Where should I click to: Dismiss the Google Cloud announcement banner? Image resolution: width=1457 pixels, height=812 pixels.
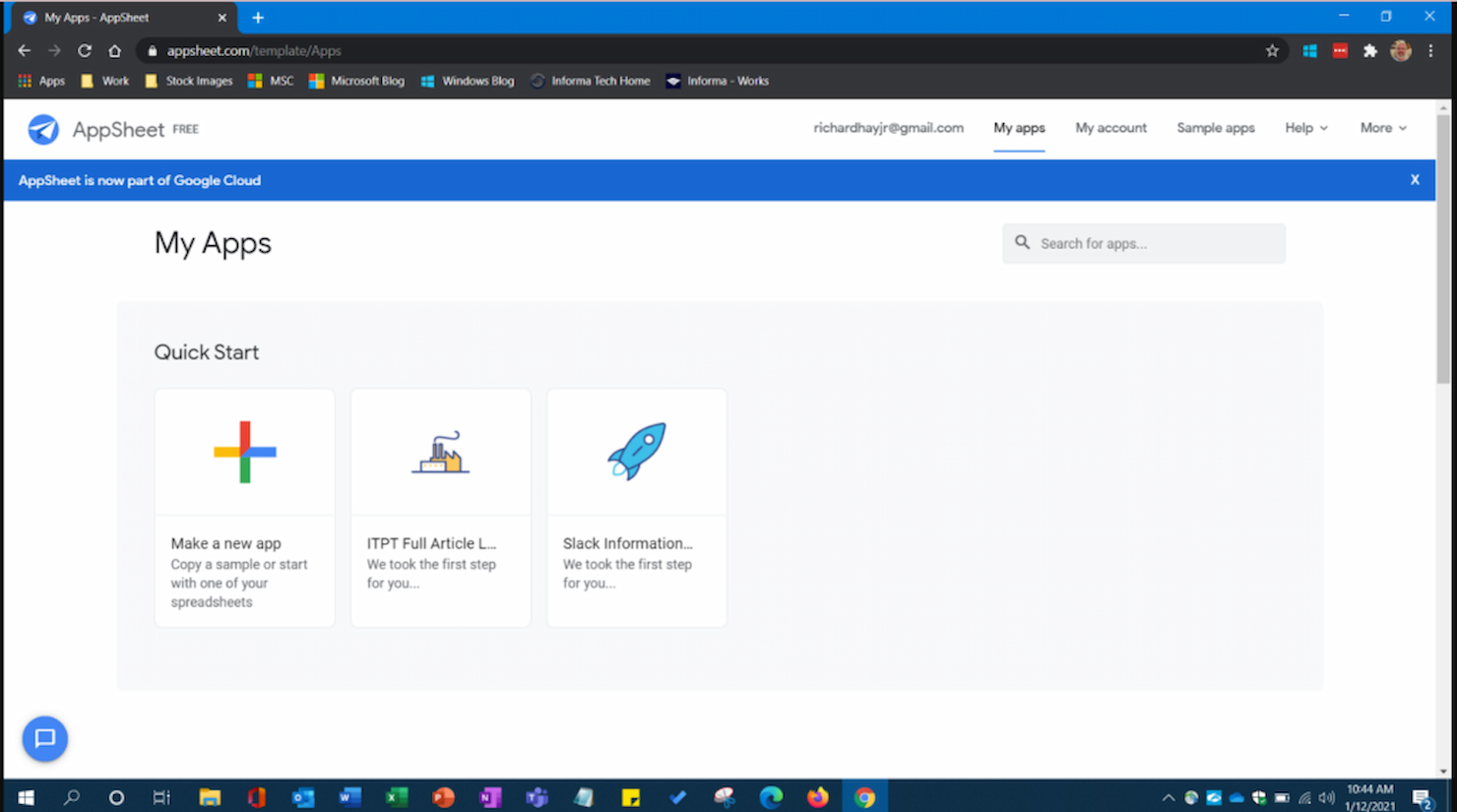pos(1415,179)
